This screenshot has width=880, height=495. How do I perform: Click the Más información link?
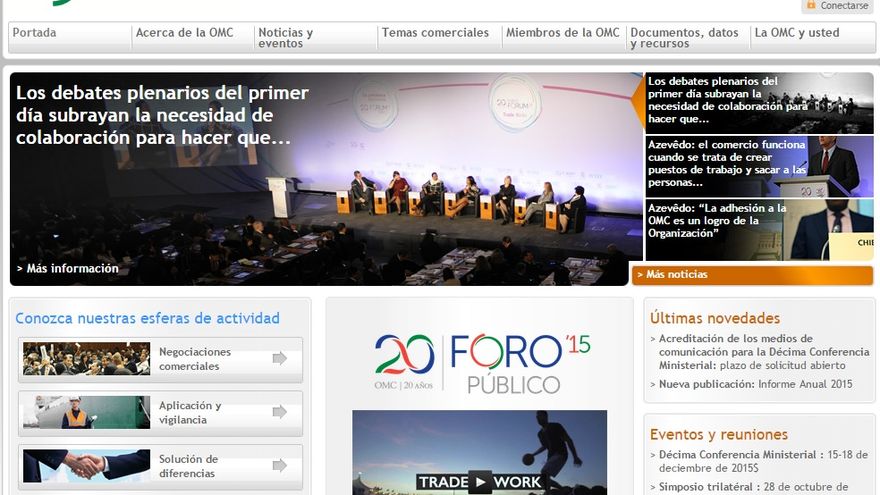tap(68, 268)
